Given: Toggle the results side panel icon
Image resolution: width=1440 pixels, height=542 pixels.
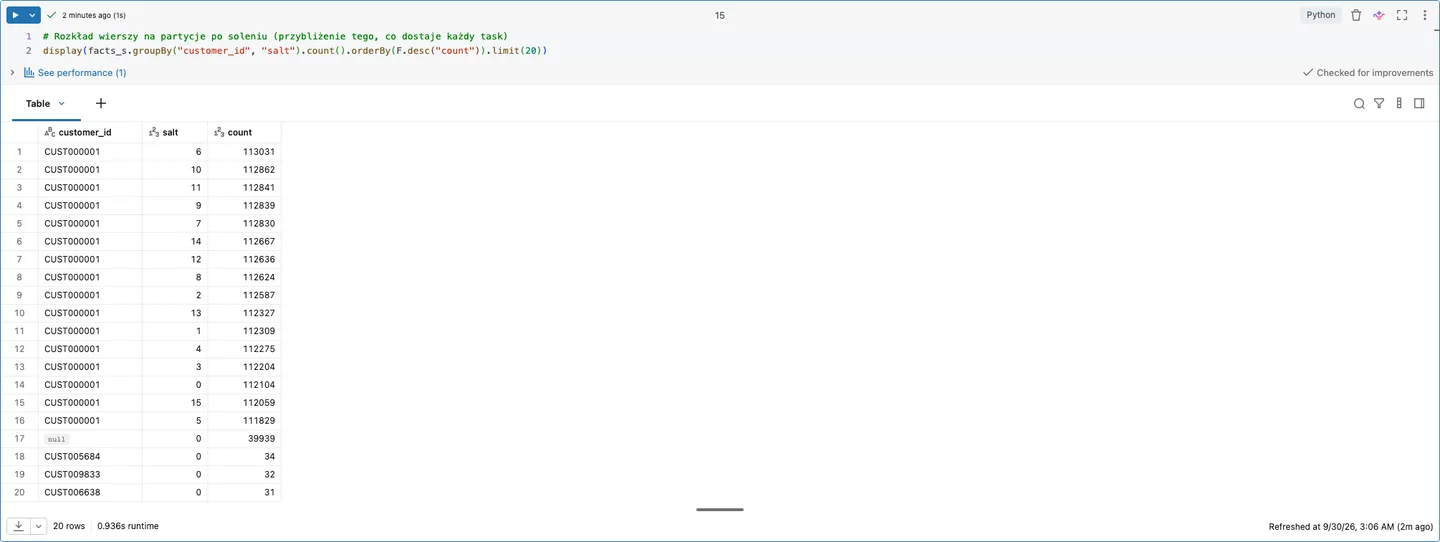Looking at the screenshot, I should (x=1419, y=103).
